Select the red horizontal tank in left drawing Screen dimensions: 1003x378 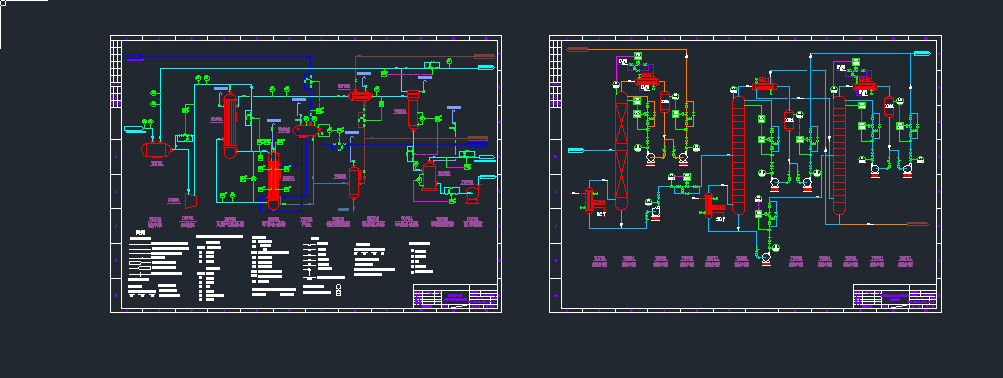[x=157, y=150]
